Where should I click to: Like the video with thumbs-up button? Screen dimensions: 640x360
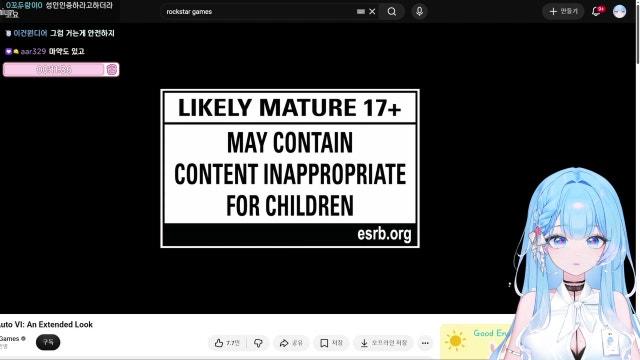[227, 343]
